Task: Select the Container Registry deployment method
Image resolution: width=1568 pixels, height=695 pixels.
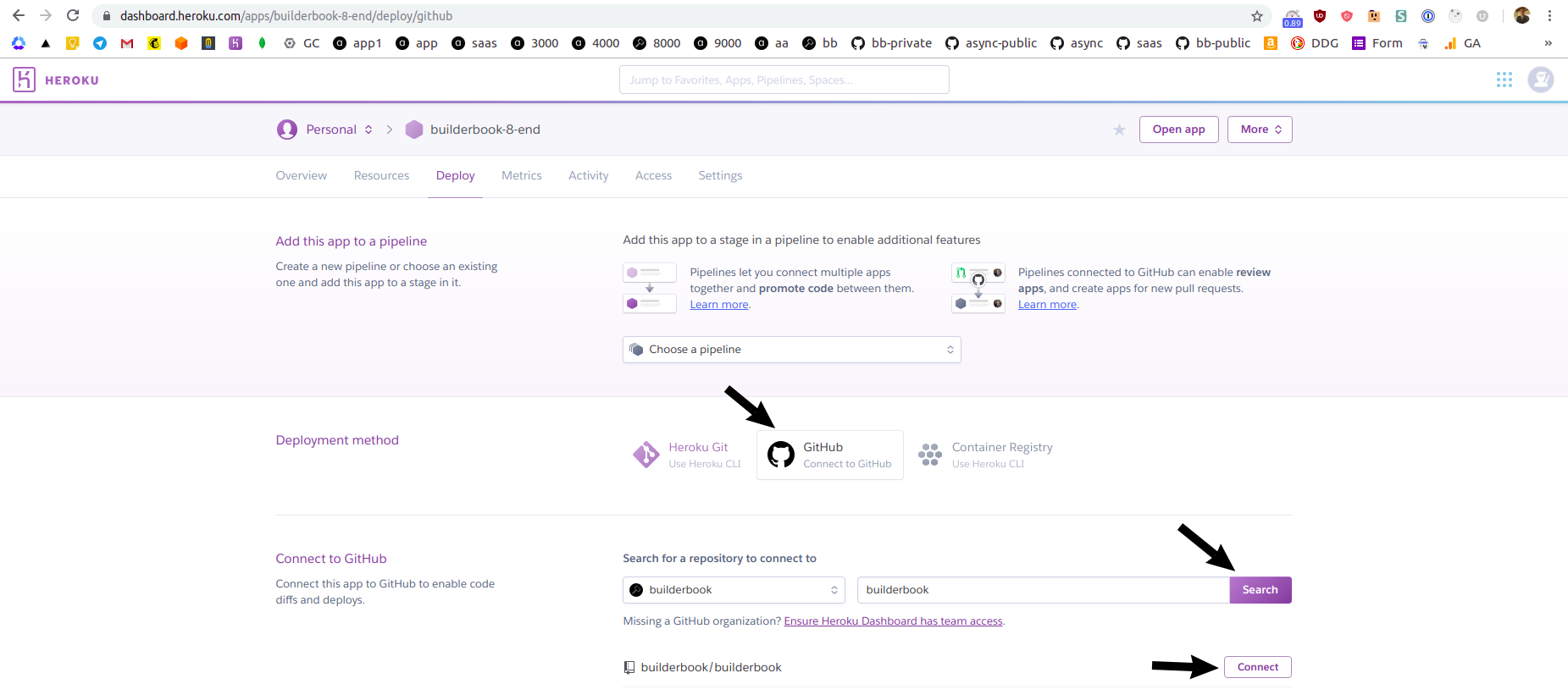Action: tap(985, 455)
